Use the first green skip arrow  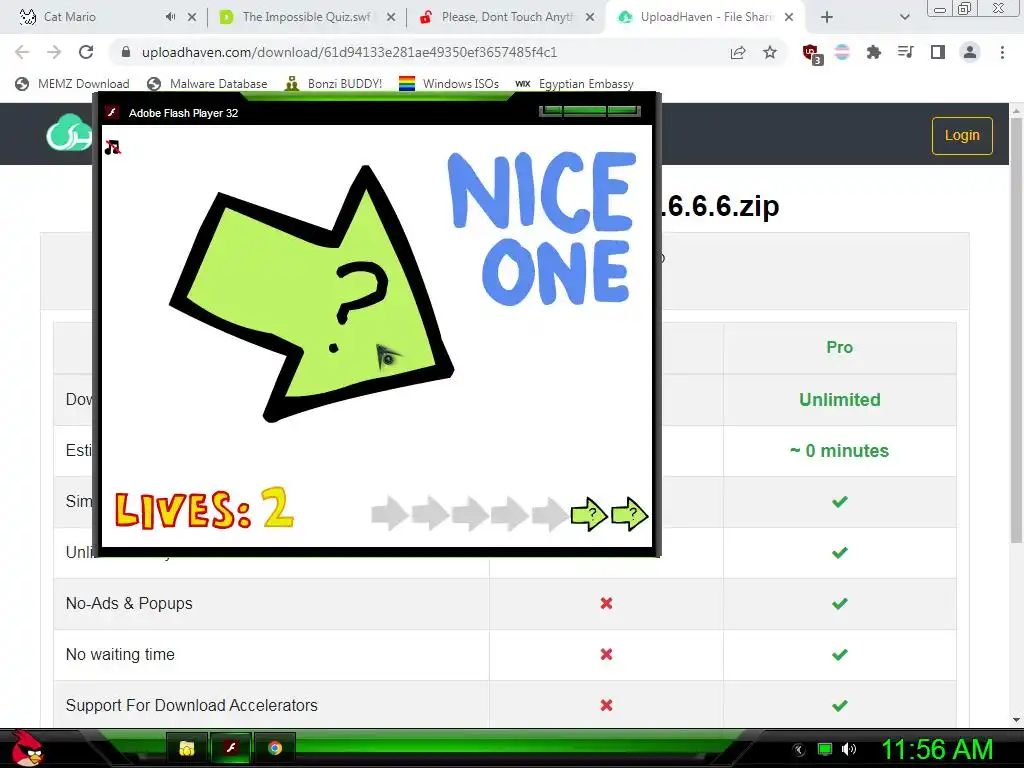pos(589,514)
